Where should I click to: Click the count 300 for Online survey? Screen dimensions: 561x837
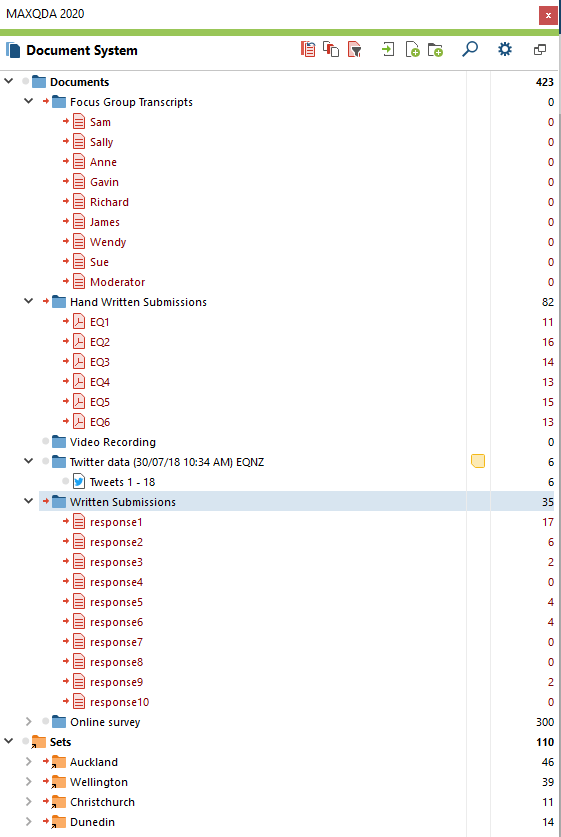[x=544, y=722]
